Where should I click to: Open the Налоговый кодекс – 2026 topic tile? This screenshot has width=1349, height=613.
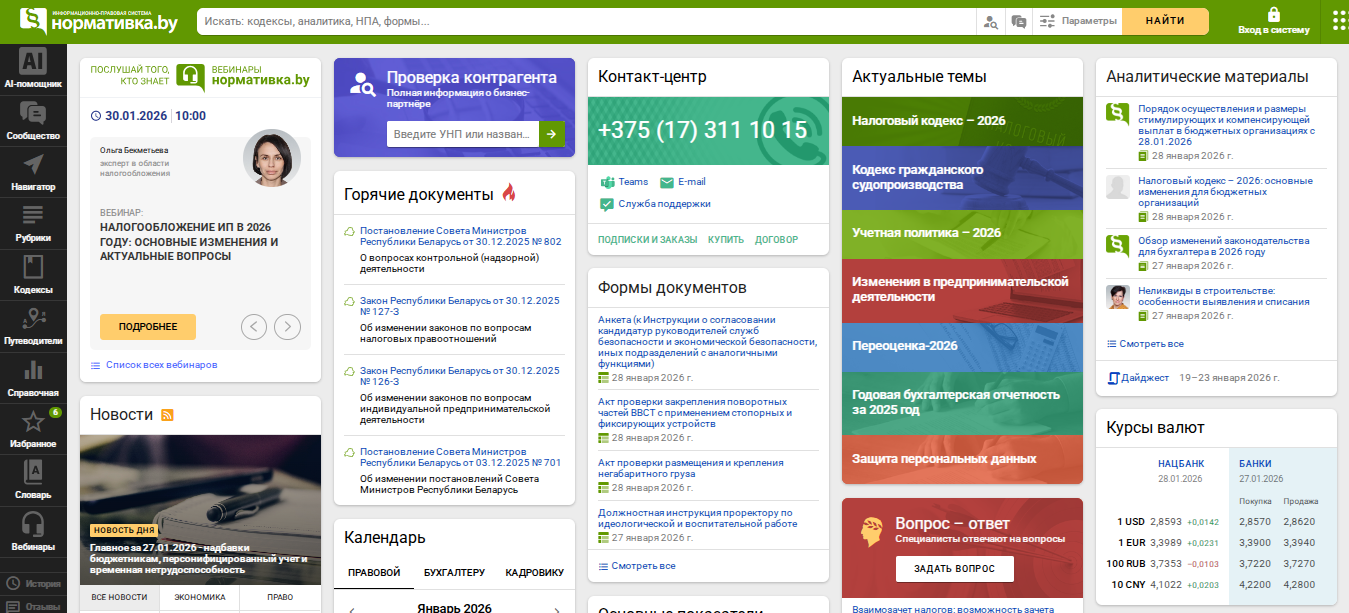(962, 121)
